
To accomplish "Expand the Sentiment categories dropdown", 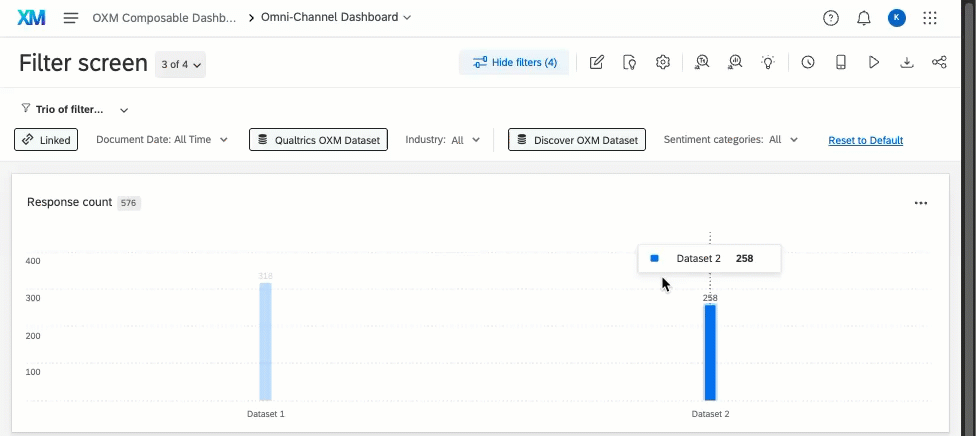I will click(730, 140).
